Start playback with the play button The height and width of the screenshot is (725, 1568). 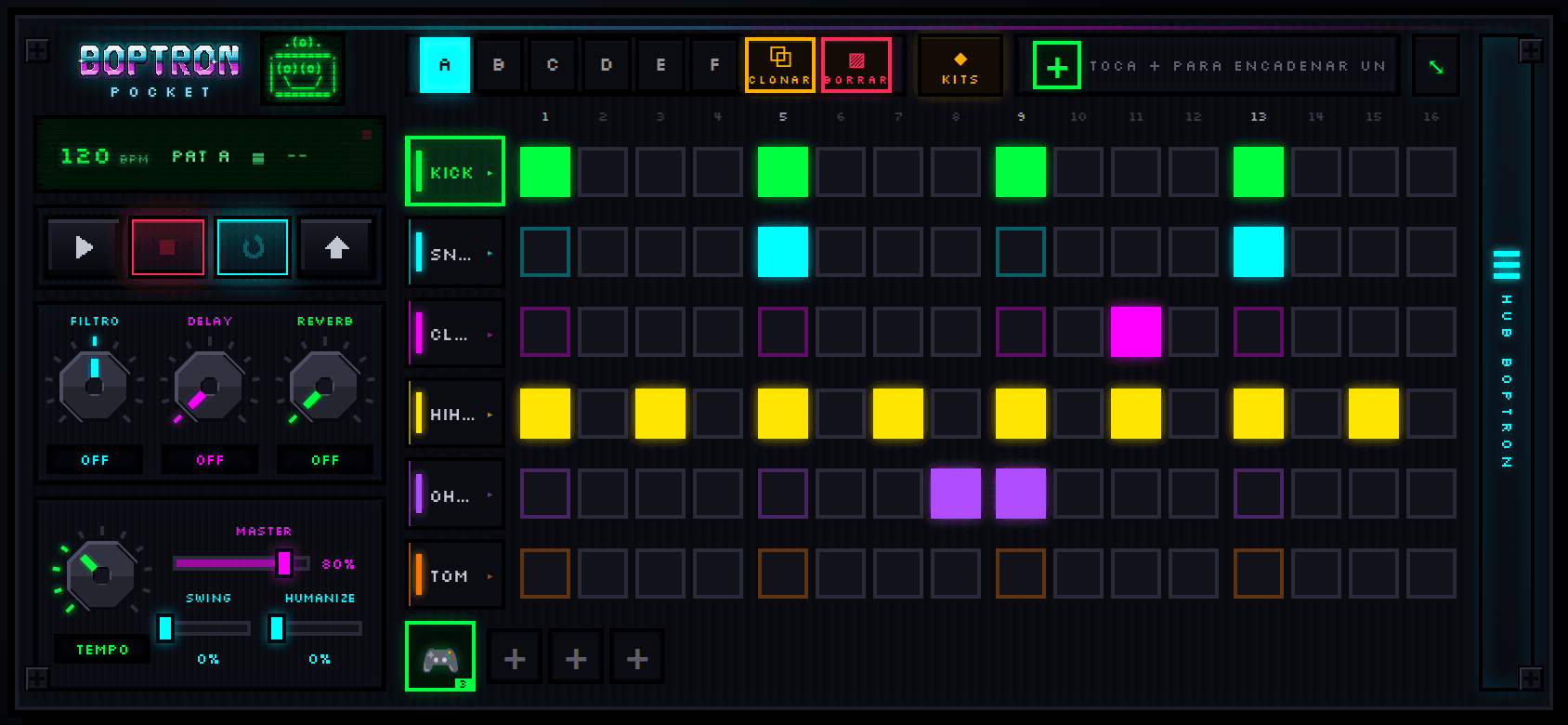coord(84,247)
